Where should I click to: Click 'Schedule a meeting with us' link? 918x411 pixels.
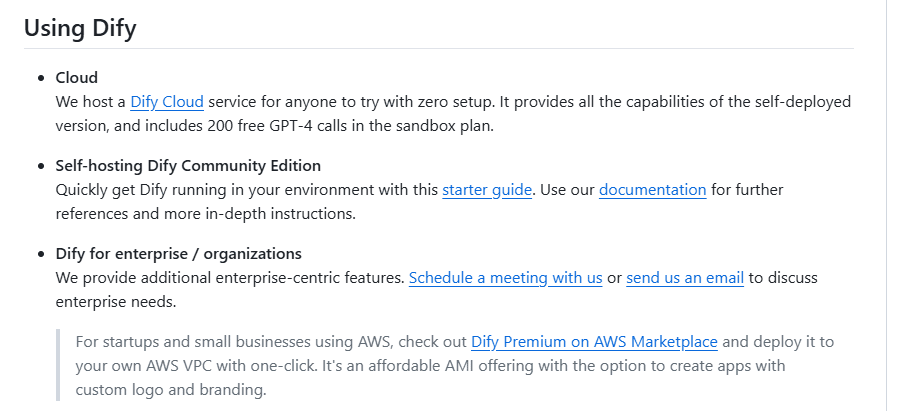[505, 277]
